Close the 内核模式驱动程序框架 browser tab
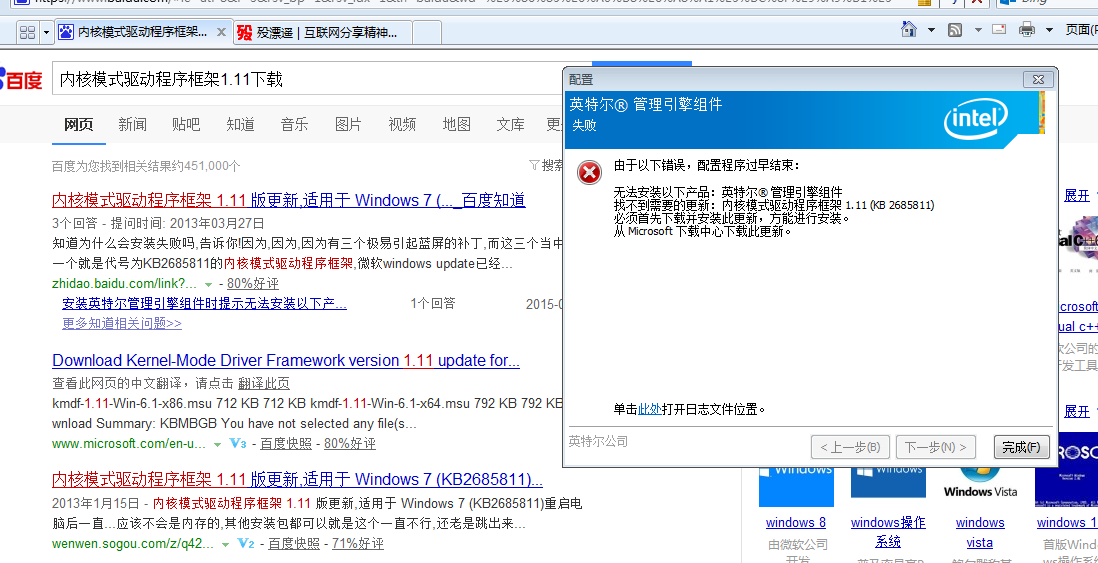 [x=221, y=32]
